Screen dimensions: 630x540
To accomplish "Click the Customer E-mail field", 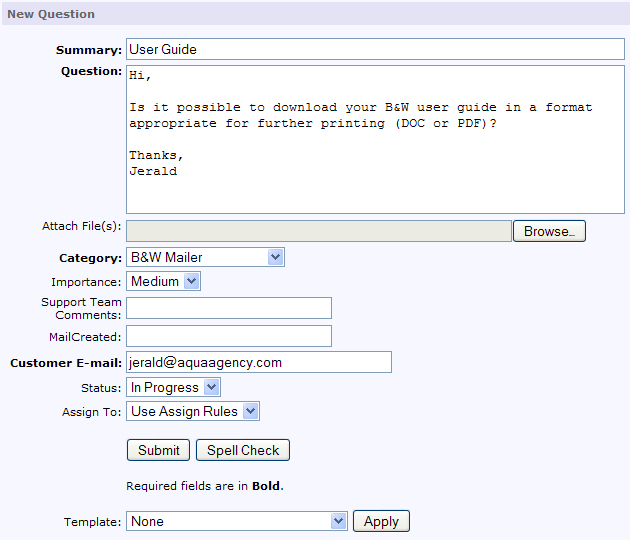I will [259, 362].
